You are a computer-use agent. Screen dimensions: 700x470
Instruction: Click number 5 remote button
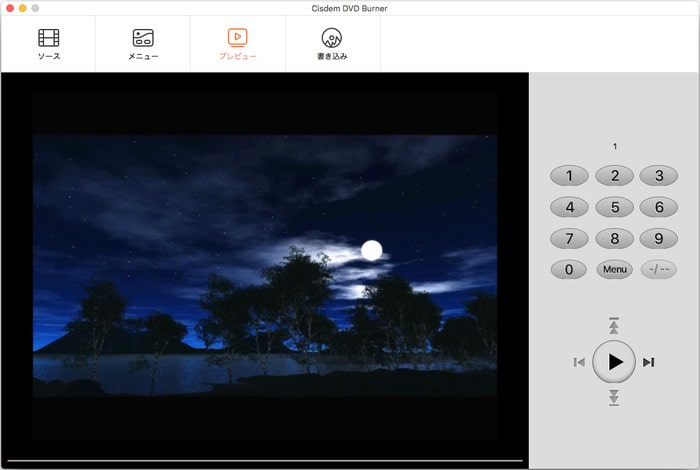[x=615, y=207]
